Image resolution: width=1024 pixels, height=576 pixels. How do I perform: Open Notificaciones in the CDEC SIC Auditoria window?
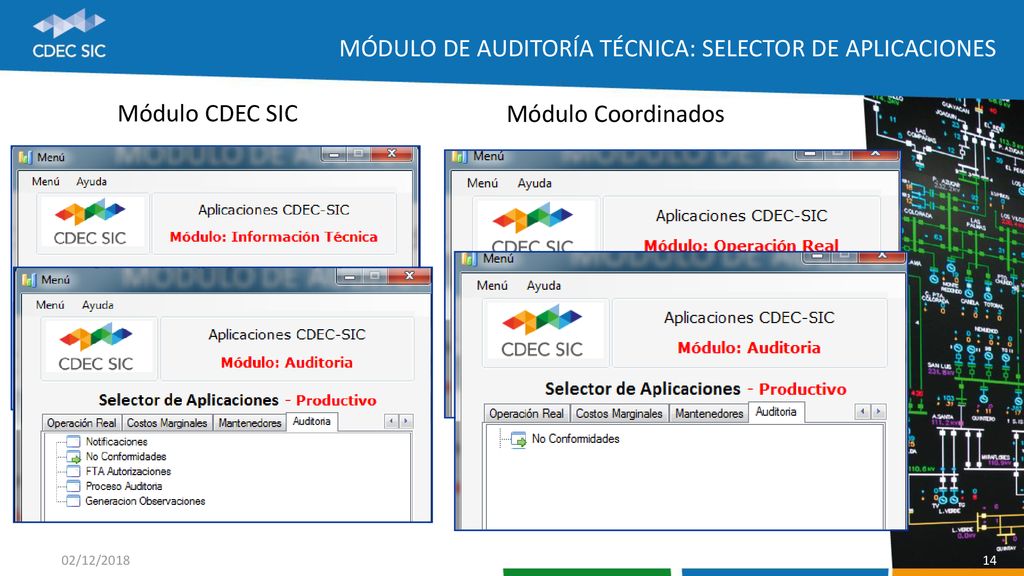tap(116, 441)
